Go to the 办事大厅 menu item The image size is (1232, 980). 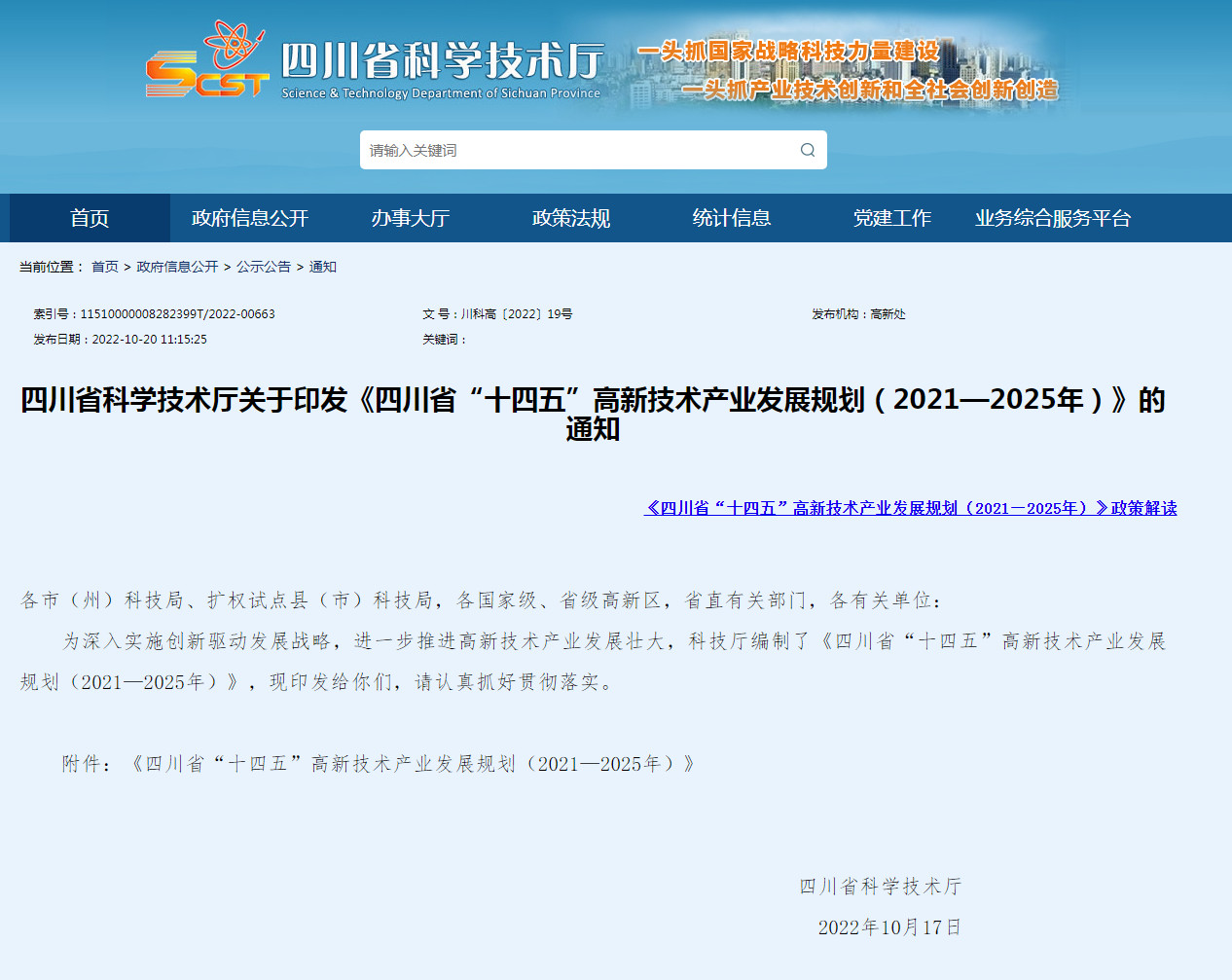tap(411, 218)
